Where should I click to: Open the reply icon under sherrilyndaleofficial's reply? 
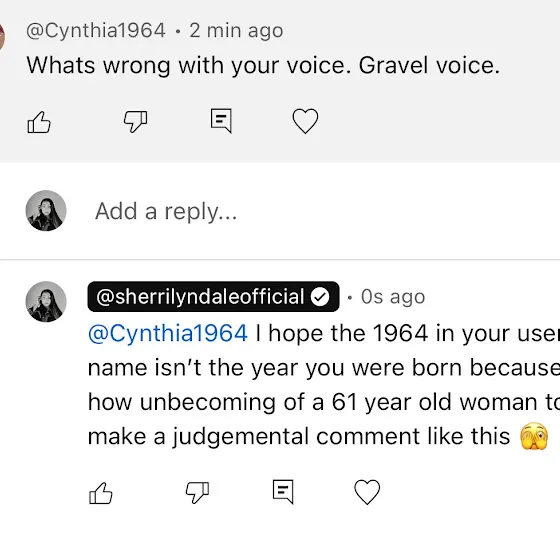pos(283,492)
